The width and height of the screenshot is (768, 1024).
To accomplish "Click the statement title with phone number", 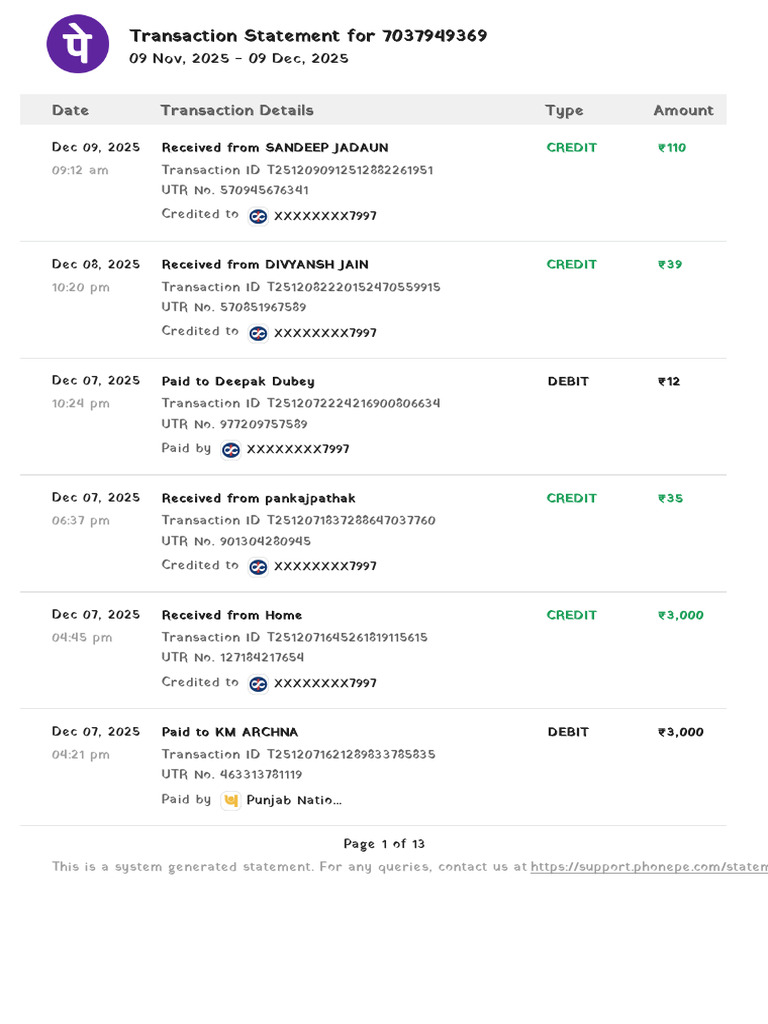I will (308, 35).
